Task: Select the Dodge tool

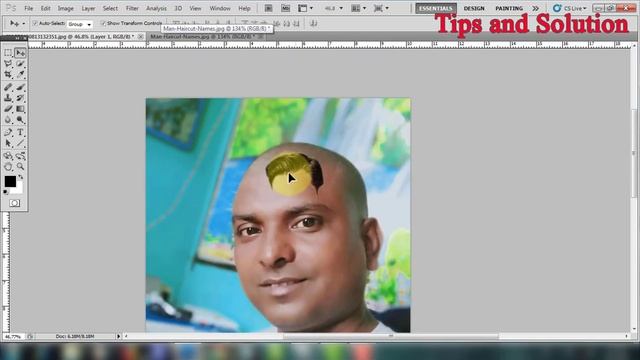Action: [20, 120]
